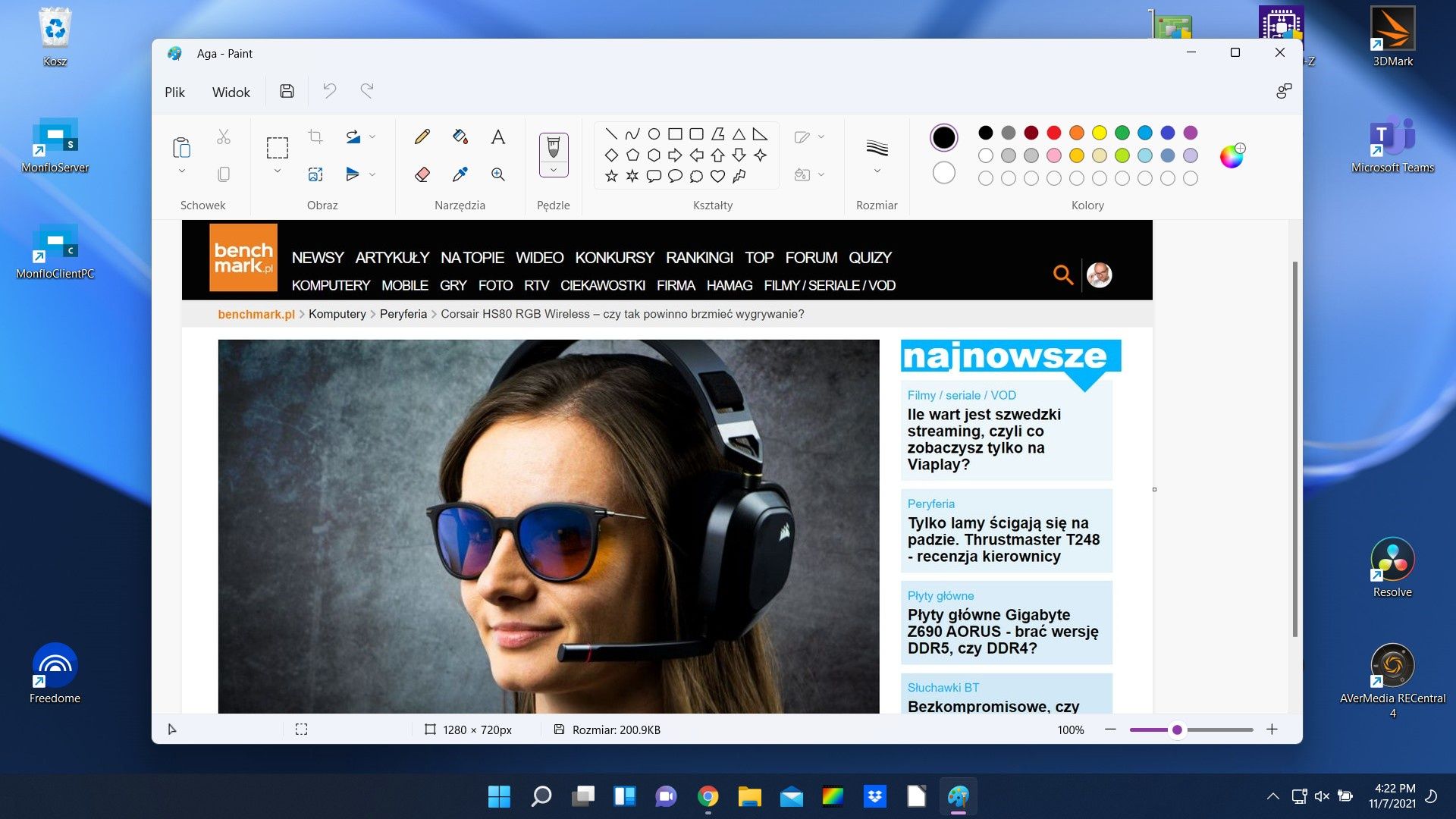Select the Eraser tool

(x=422, y=174)
